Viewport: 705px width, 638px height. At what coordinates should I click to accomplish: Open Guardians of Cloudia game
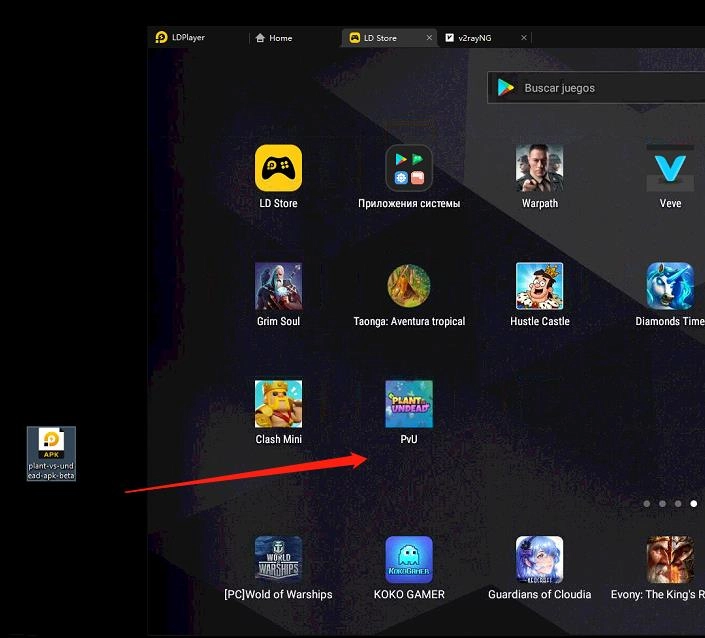click(540, 559)
